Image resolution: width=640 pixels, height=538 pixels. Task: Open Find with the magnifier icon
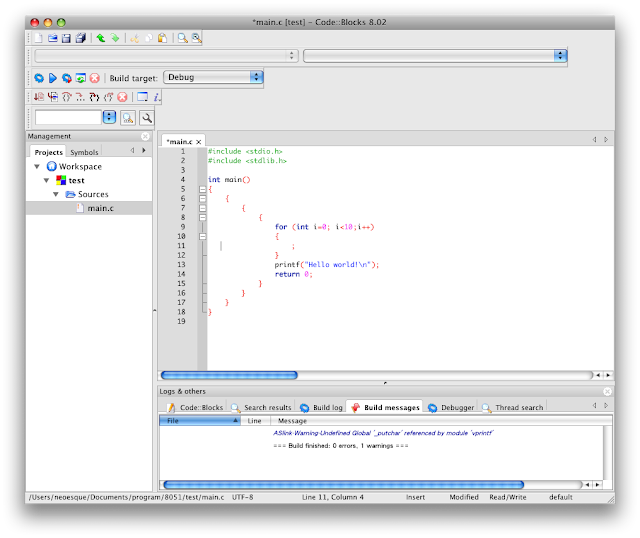click(182, 38)
